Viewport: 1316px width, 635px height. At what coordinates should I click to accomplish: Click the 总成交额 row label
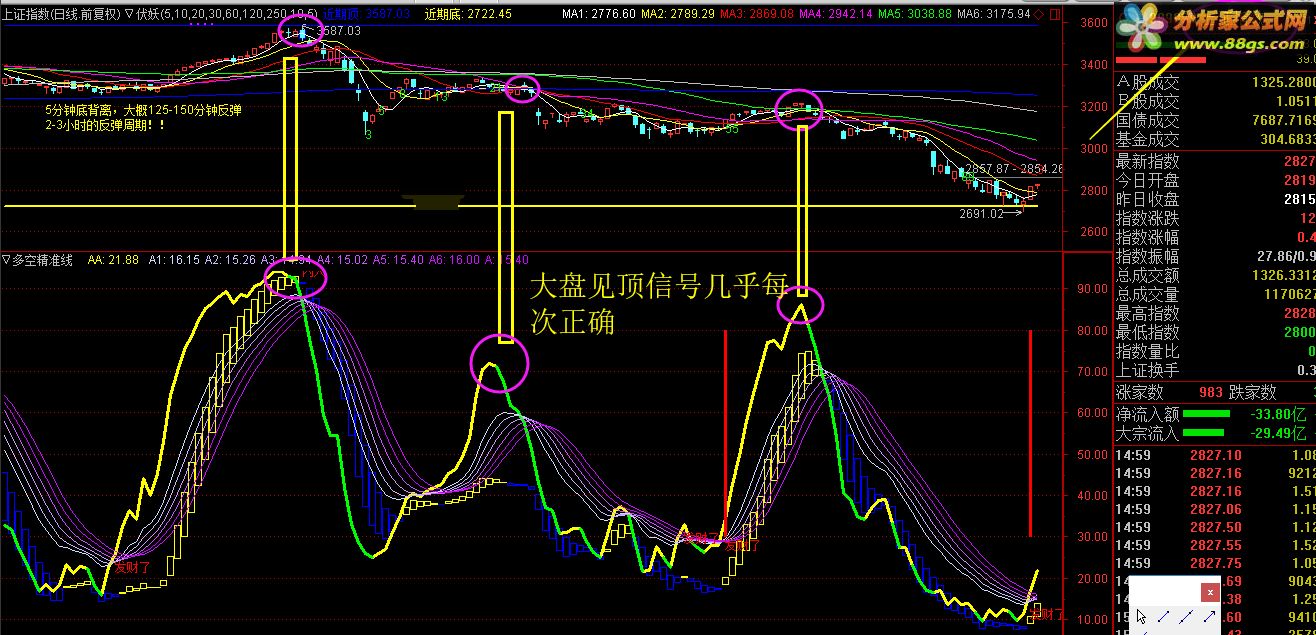[x=1147, y=275]
